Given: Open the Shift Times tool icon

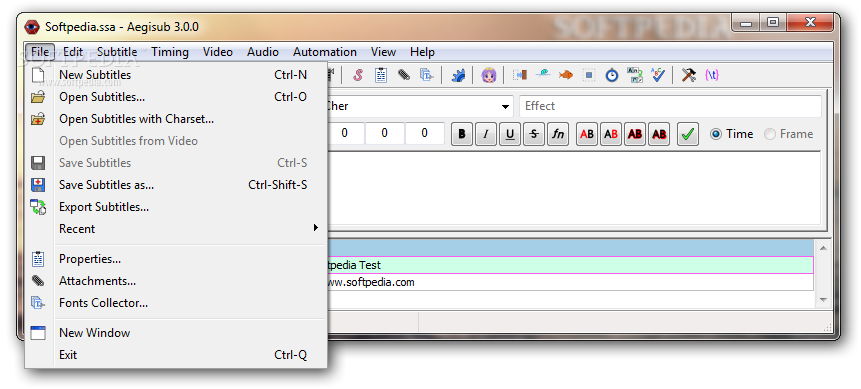Looking at the screenshot, I should click(519, 75).
